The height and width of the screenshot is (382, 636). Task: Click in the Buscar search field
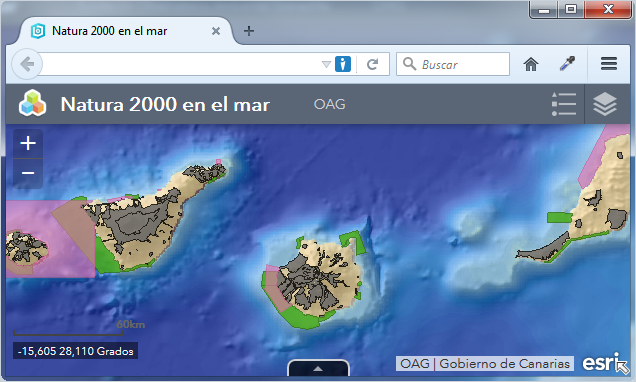[x=453, y=64]
